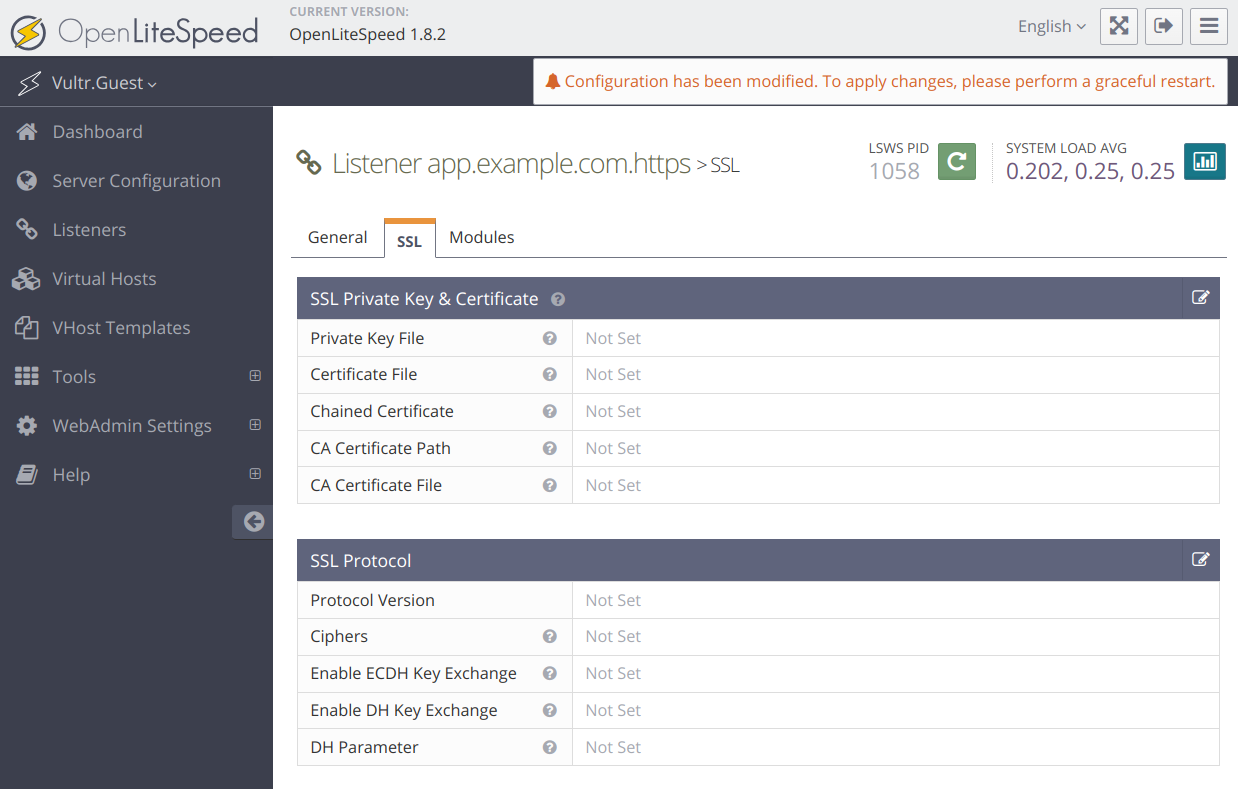Click the Private Key File Not Set value
Viewport: 1238px width, 789px height.
[613, 338]
